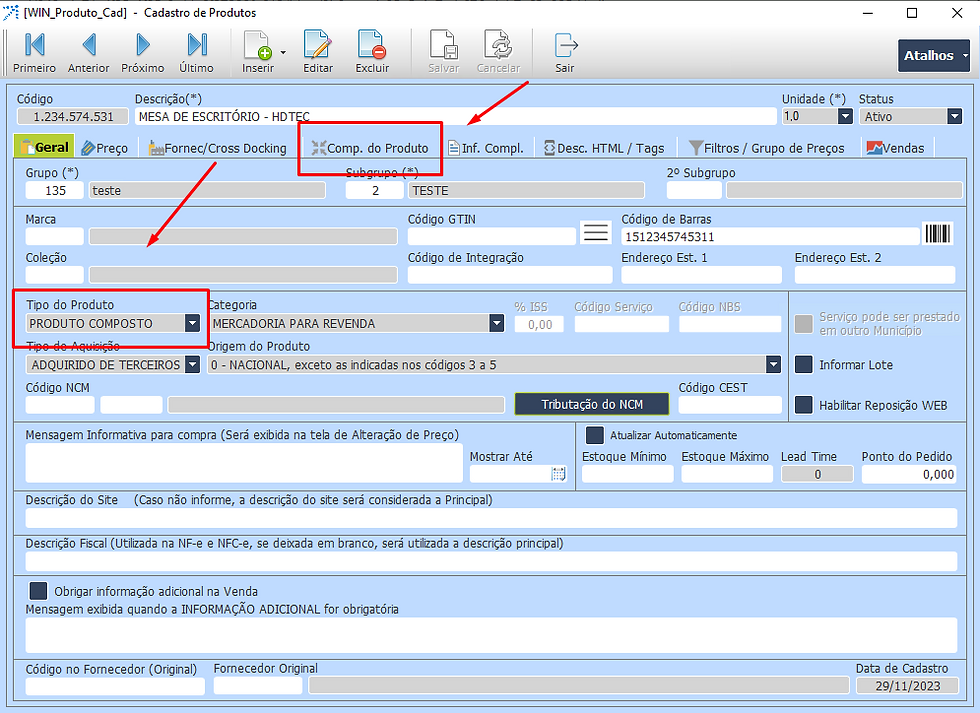Open the Inserir dropdown arrow

coord(283,52)
